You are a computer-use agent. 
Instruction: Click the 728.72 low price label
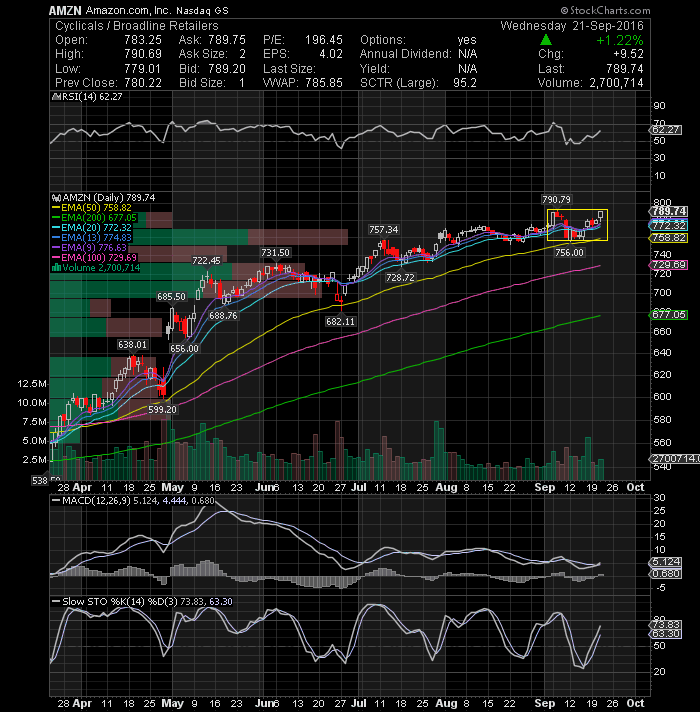coord(400,278)
